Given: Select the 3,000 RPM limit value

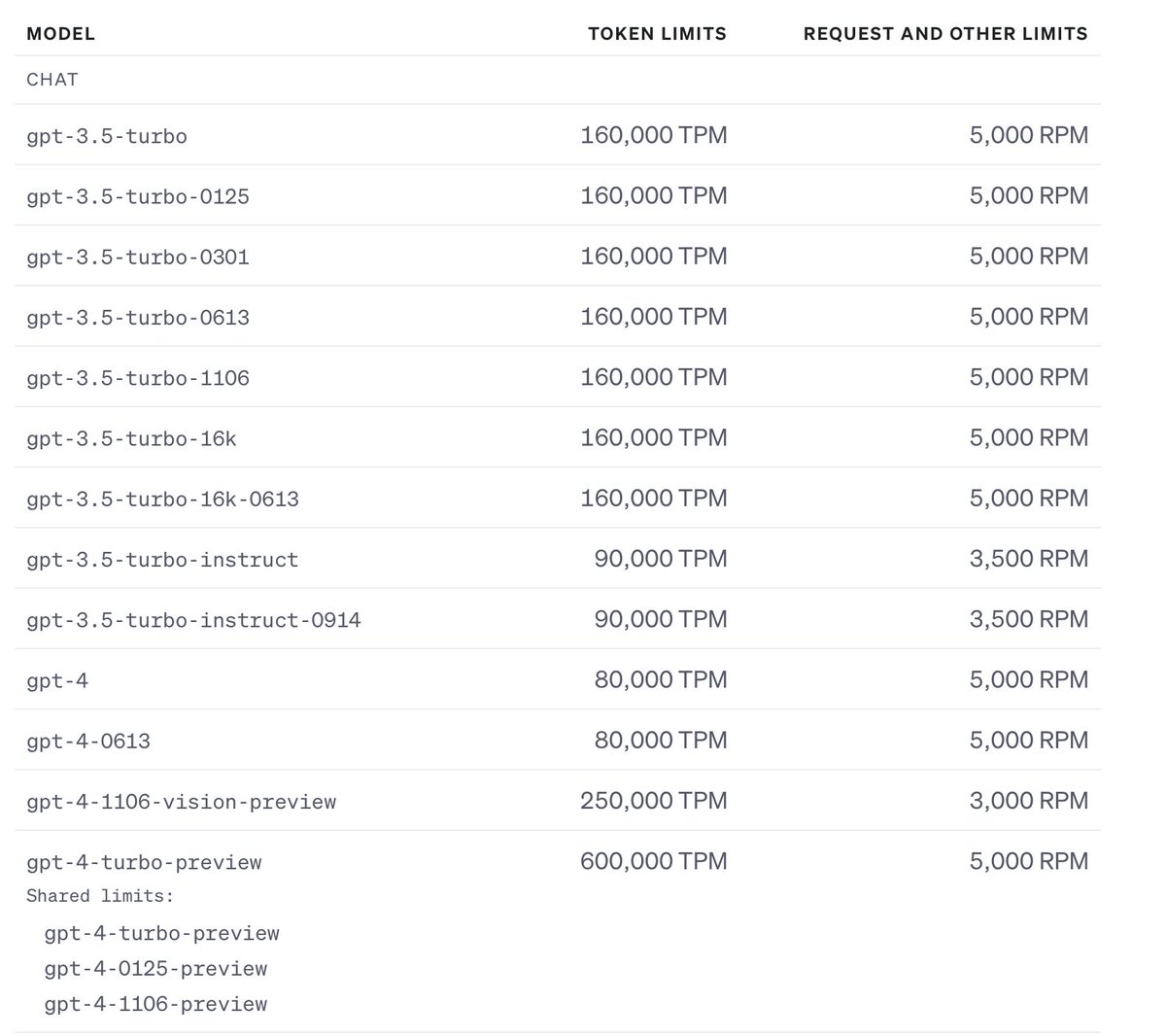Looking at the screenshot, I should [x=1028, y=801].
